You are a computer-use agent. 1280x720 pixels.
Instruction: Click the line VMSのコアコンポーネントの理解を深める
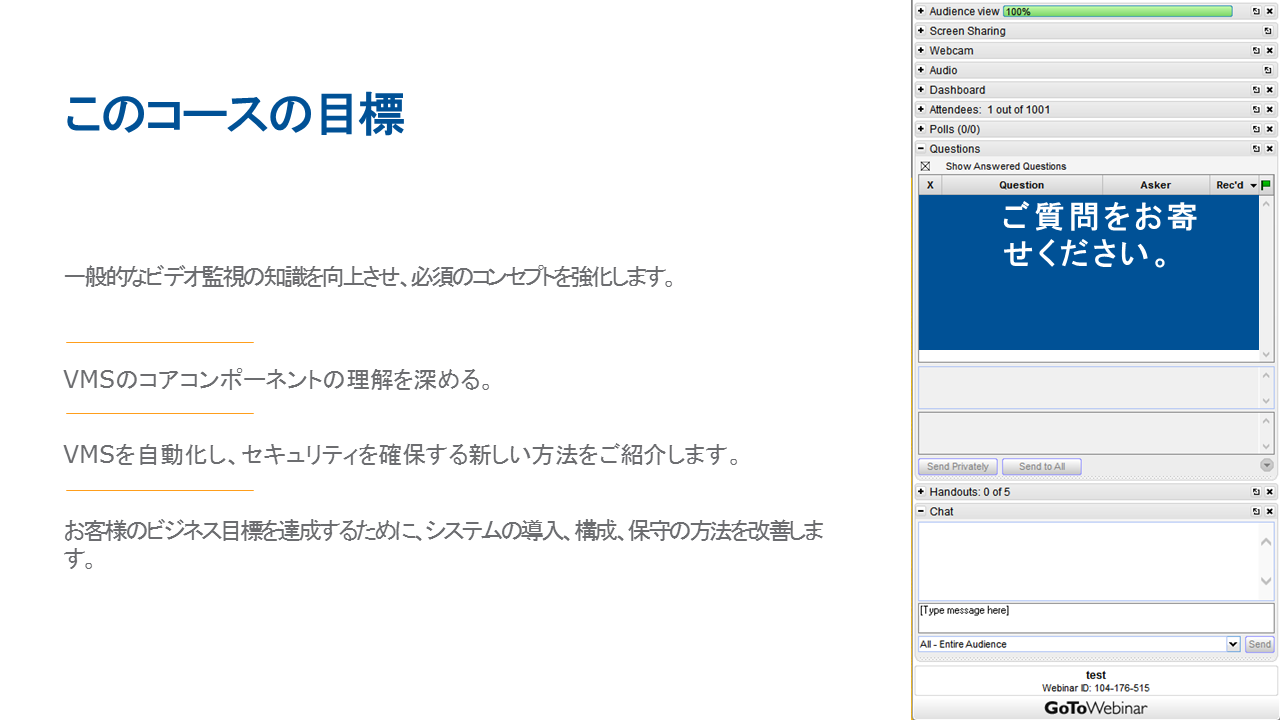click(278, 380)
